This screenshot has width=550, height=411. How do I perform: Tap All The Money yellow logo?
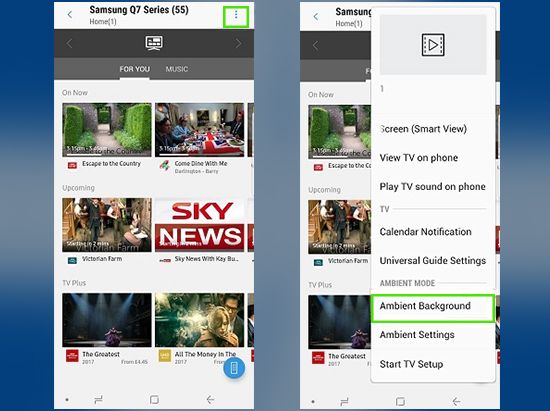click(x=165, y=356)
